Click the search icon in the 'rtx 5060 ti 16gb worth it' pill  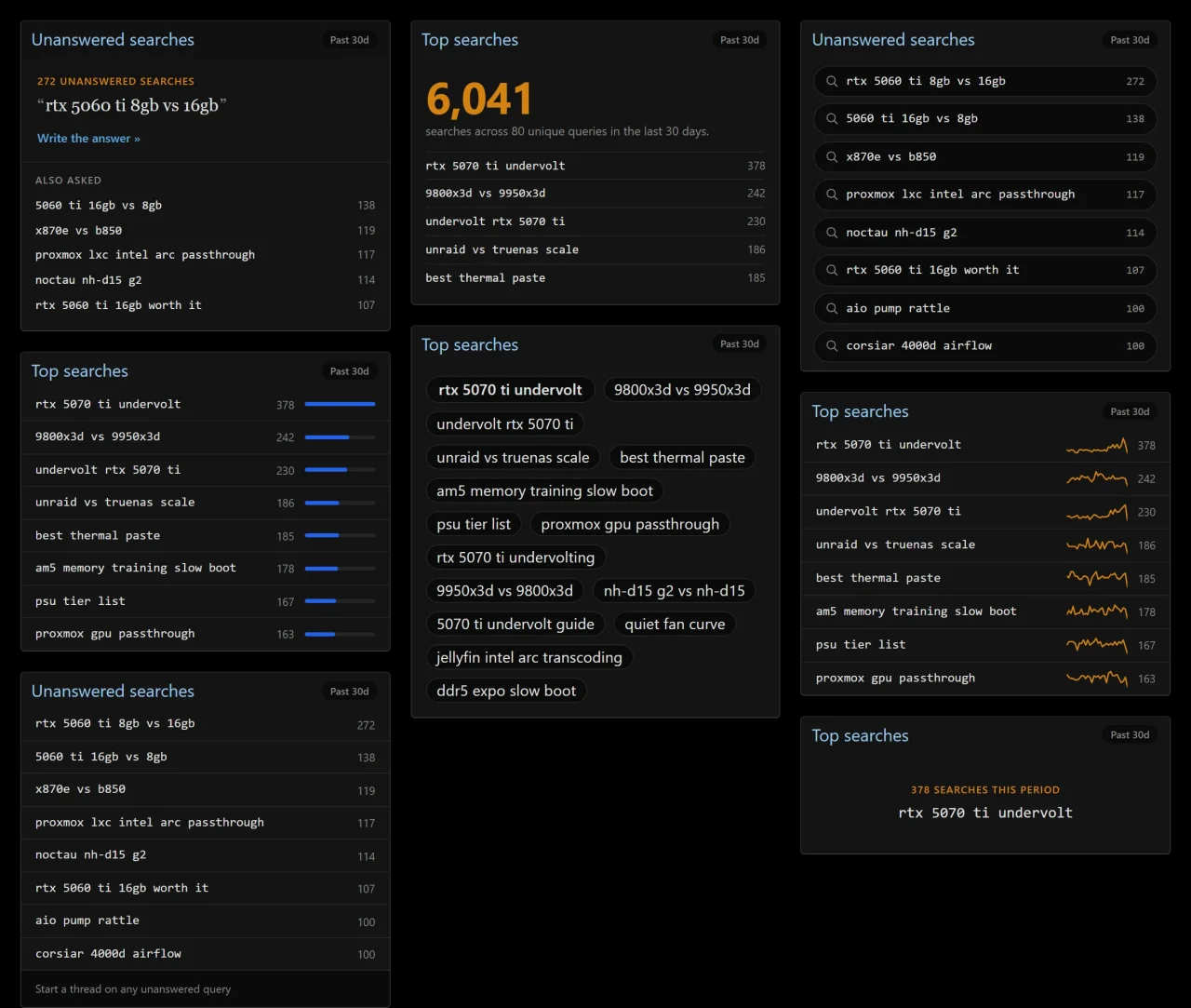click(832, 270)
